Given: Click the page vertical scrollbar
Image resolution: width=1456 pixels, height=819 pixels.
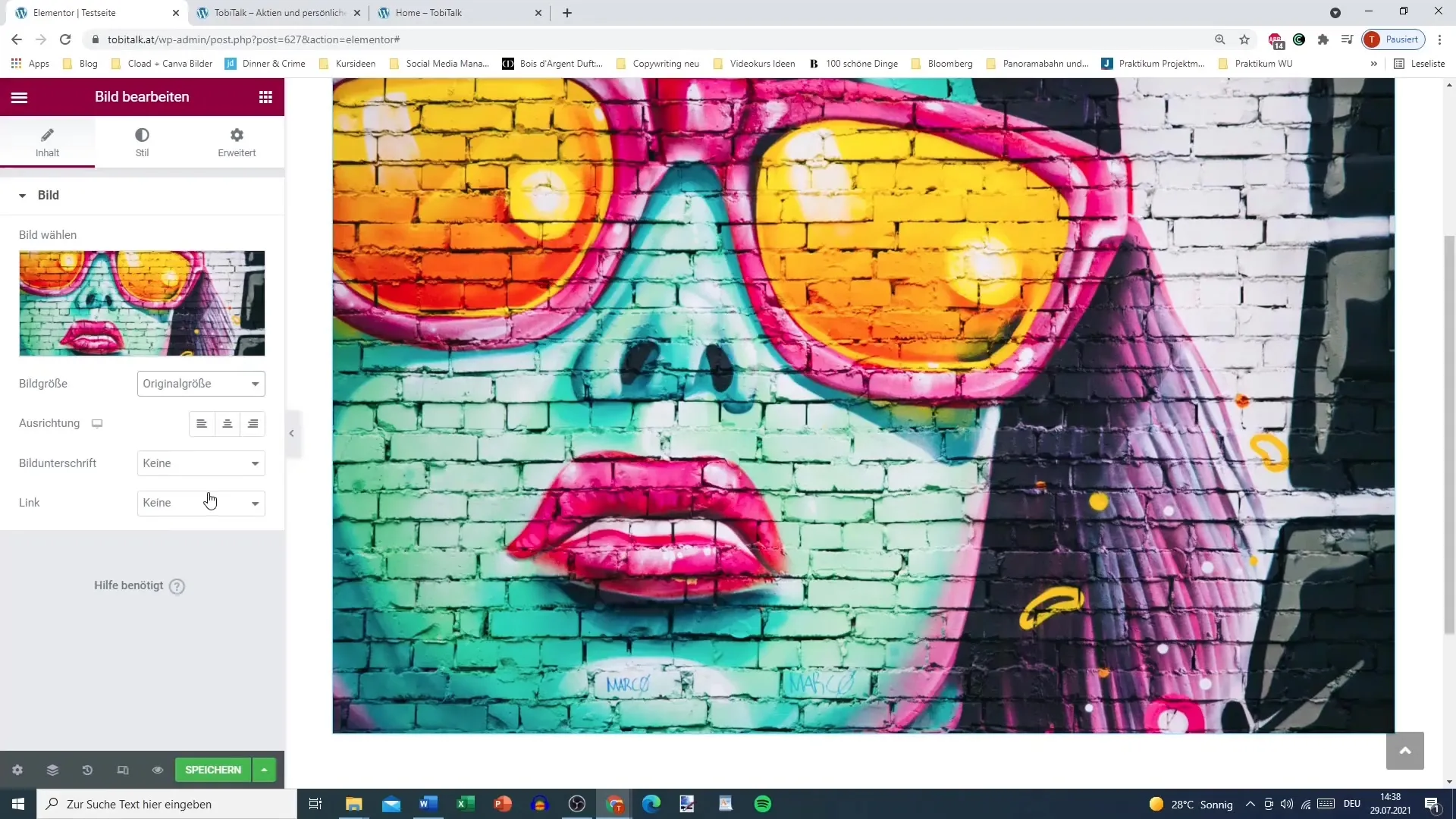Looking at the screenshot, I should (1449, 433).
